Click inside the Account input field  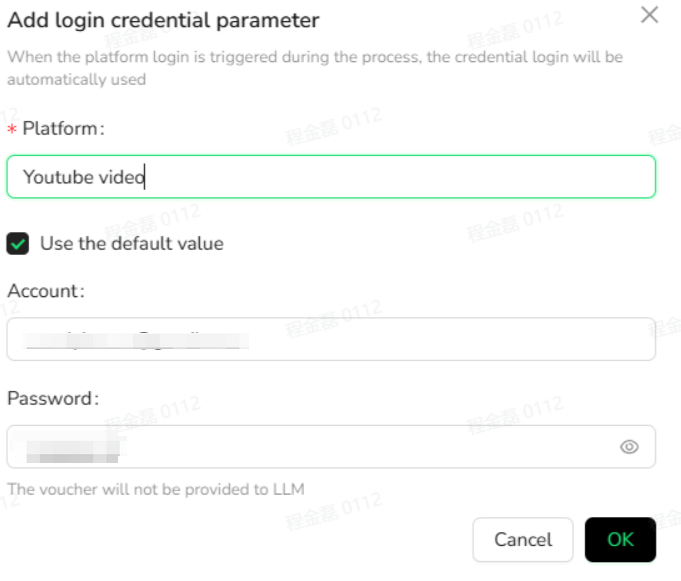pos(331,339)
